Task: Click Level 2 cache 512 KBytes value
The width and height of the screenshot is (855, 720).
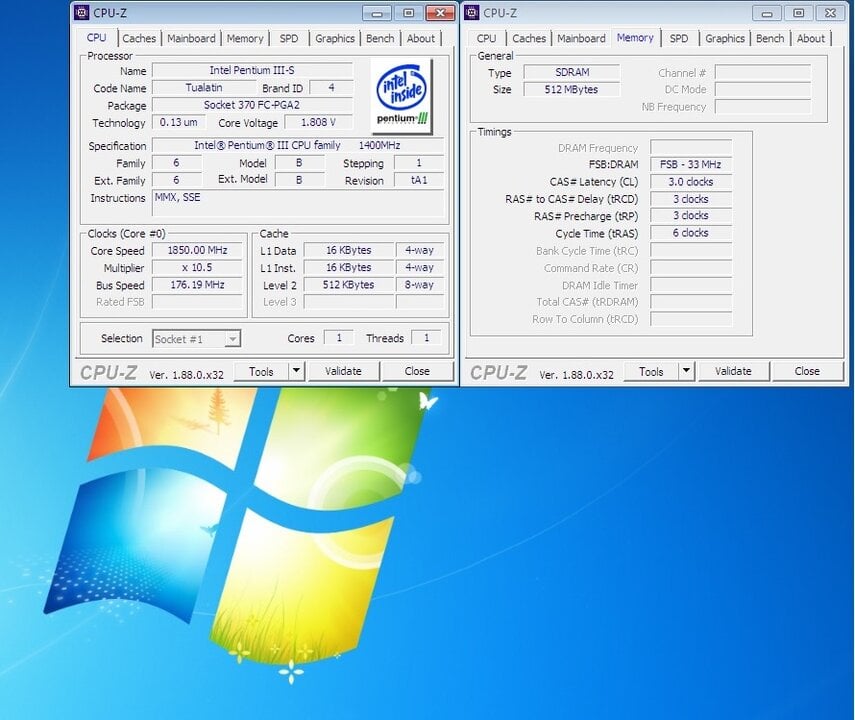Action: pos(349,285)
